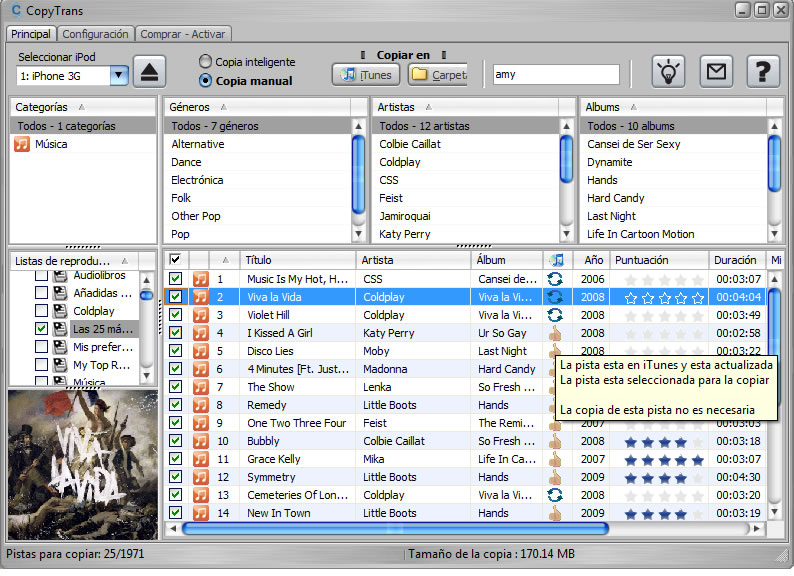Click the Viva la Vida album artwork

click(83, 465)
